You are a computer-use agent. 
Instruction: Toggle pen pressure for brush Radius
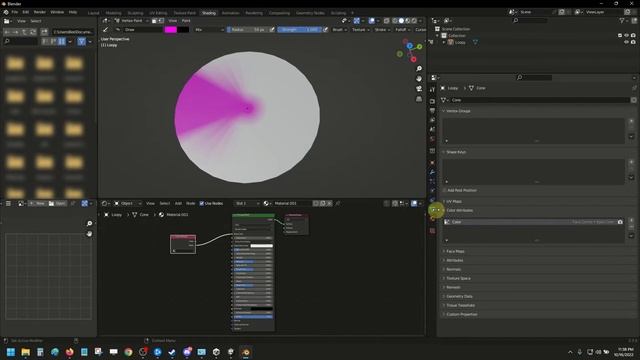(x=272, y=29)
